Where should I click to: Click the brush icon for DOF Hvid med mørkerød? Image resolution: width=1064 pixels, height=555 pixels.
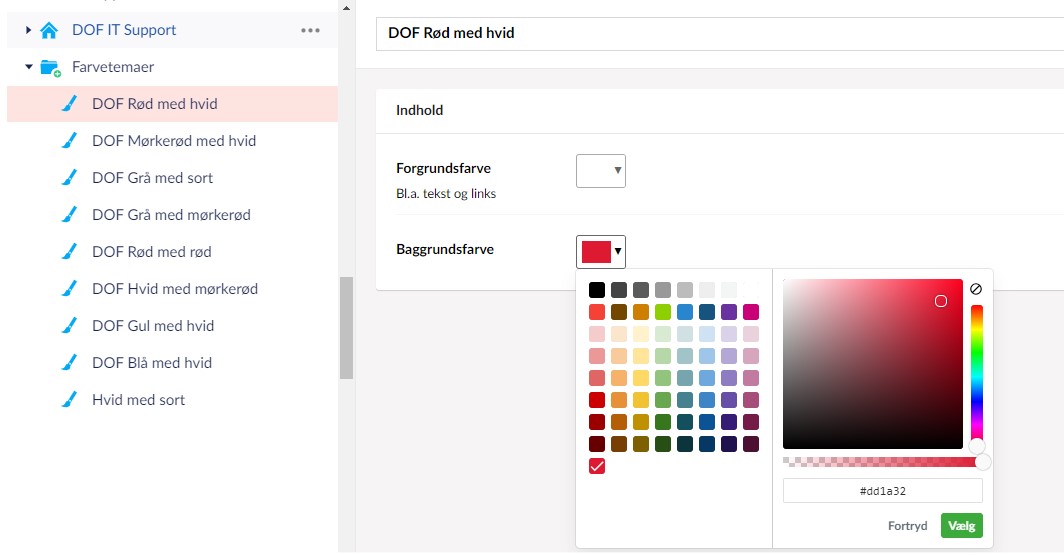click(x=69, y=288)
